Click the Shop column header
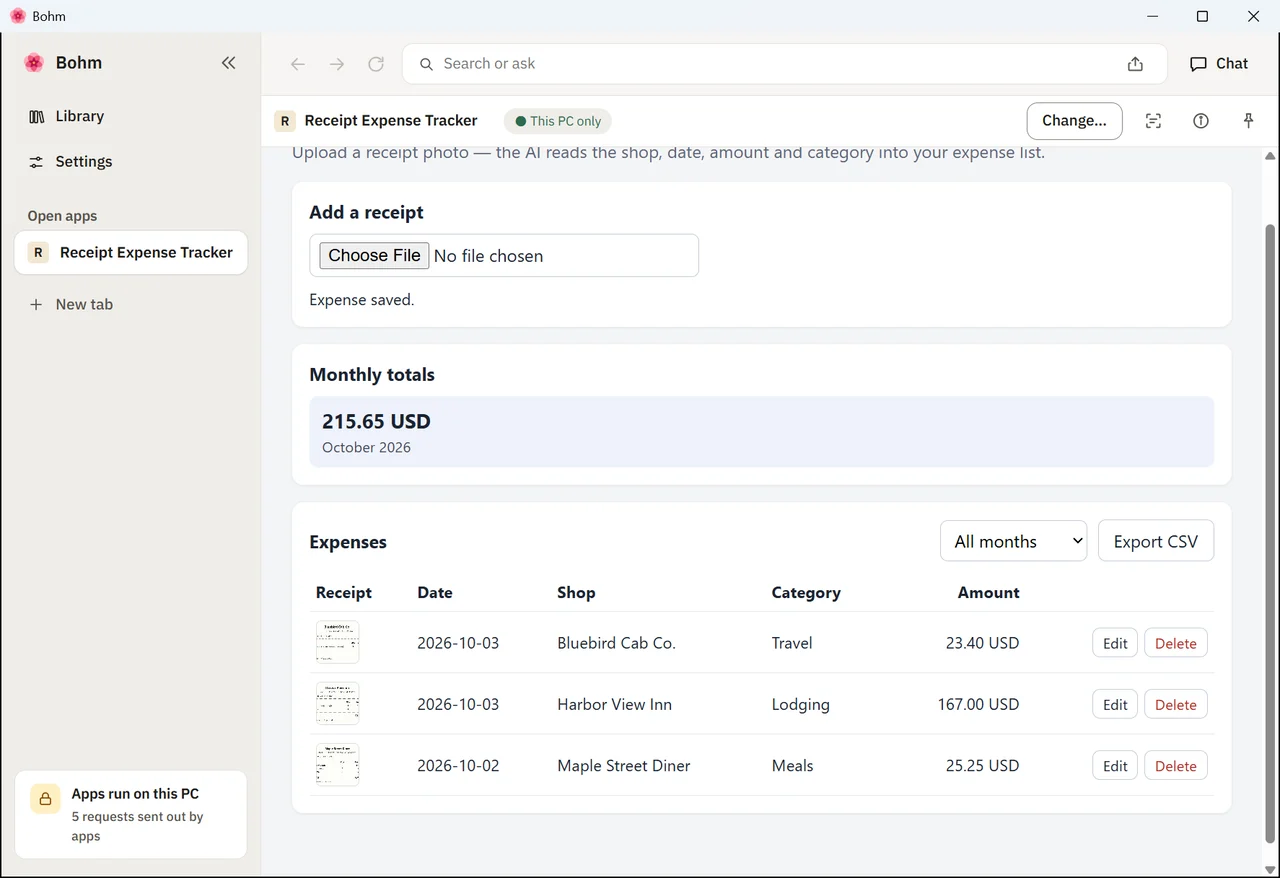 click(576, 592)
